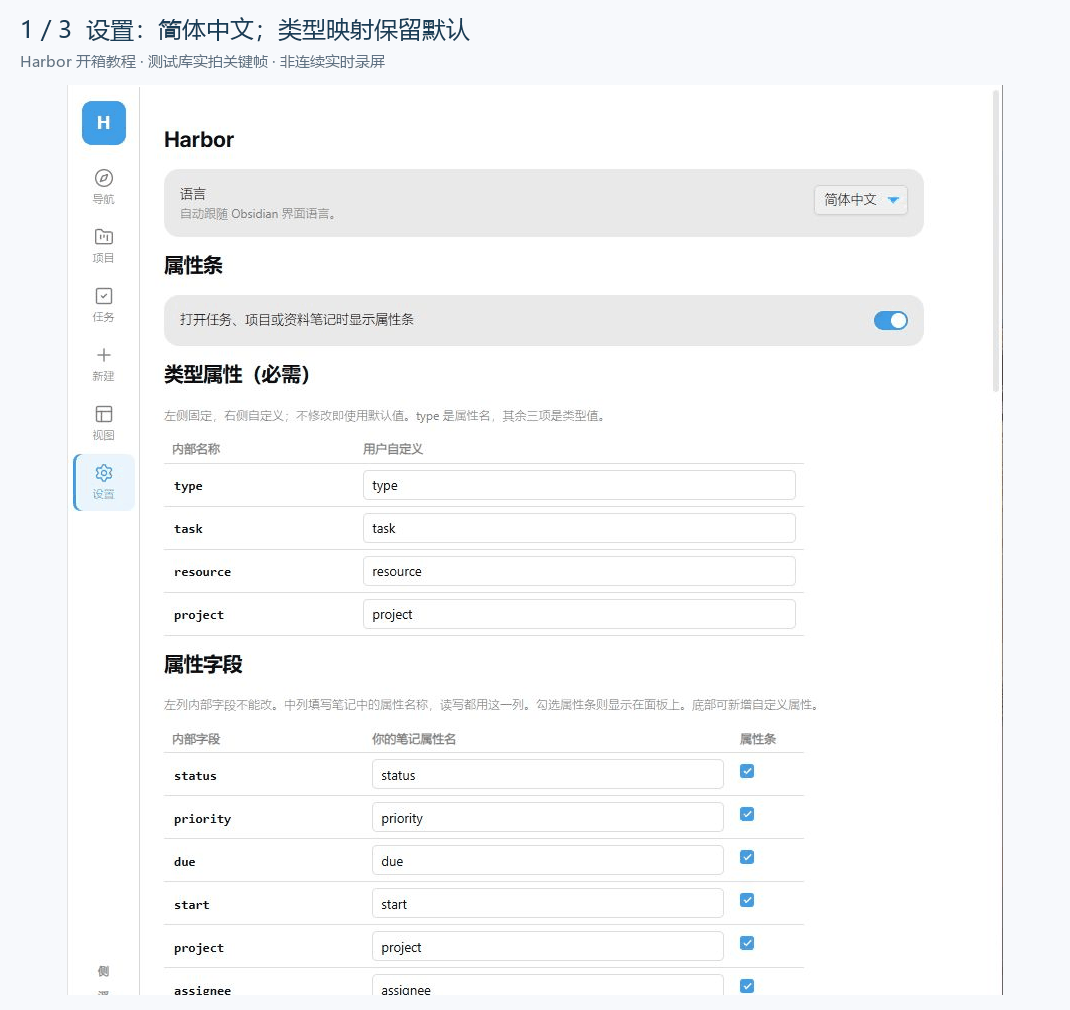Toggle the 属性条 display switch
The image size is (1070, 1010).
click(x=891, y=321)
